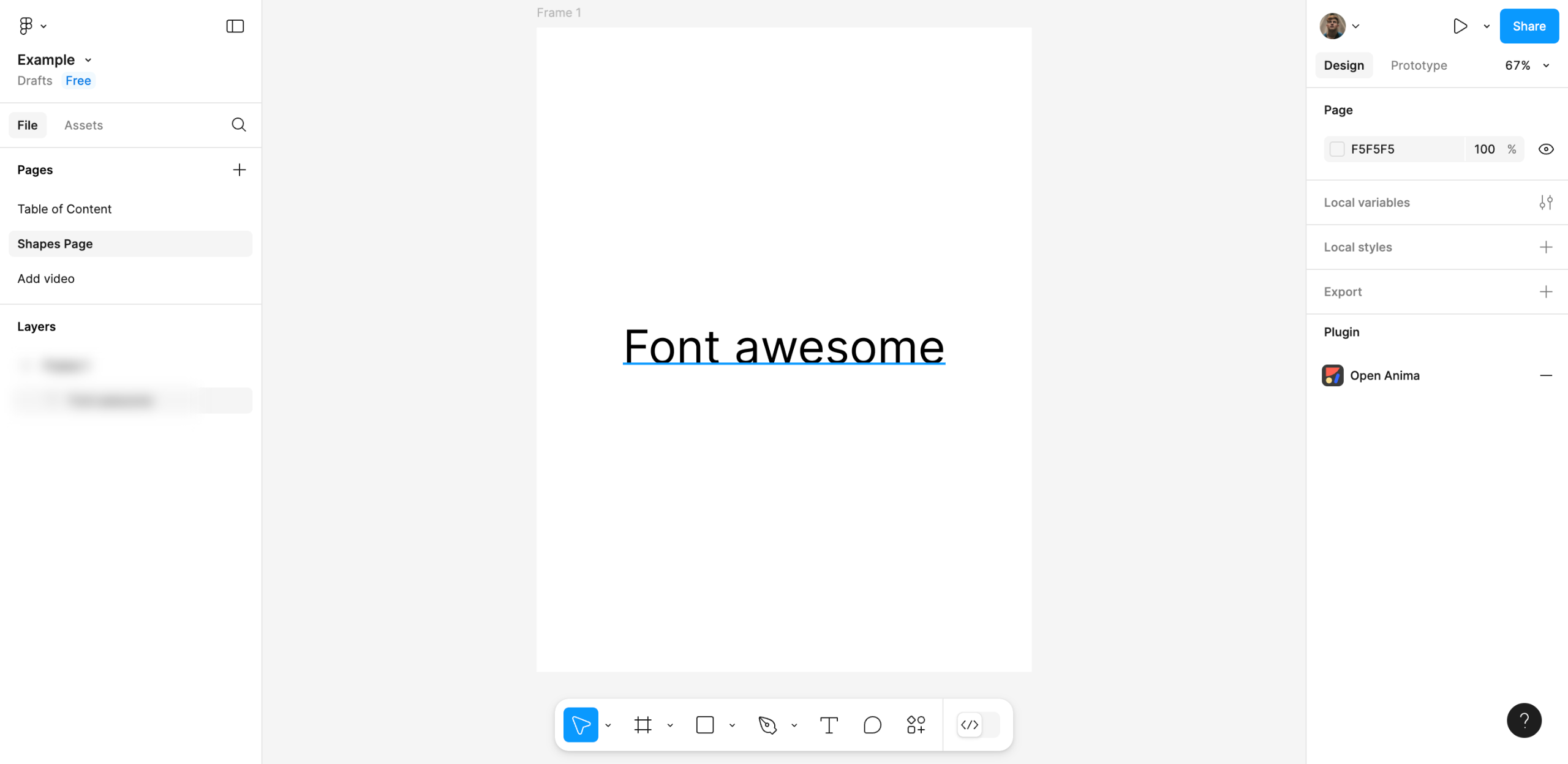The image size is (1568, 764).
Task: Select the Rectangle shape tool
Action: coord(704,725)
